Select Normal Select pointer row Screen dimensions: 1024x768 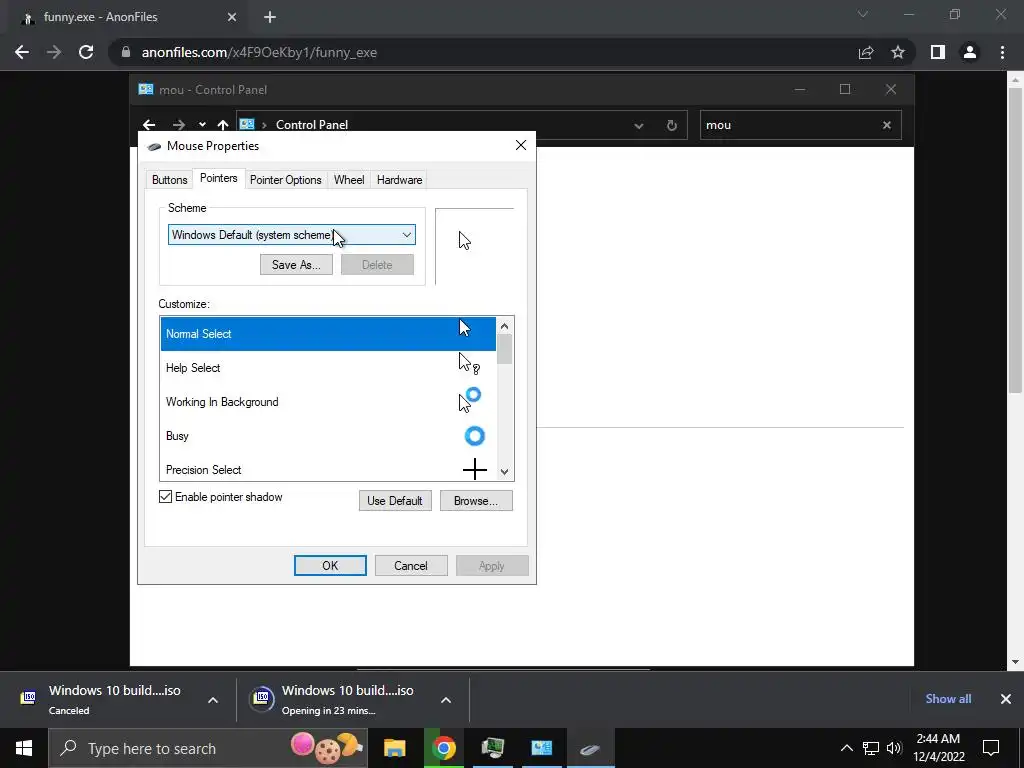[x=328, y=334]
